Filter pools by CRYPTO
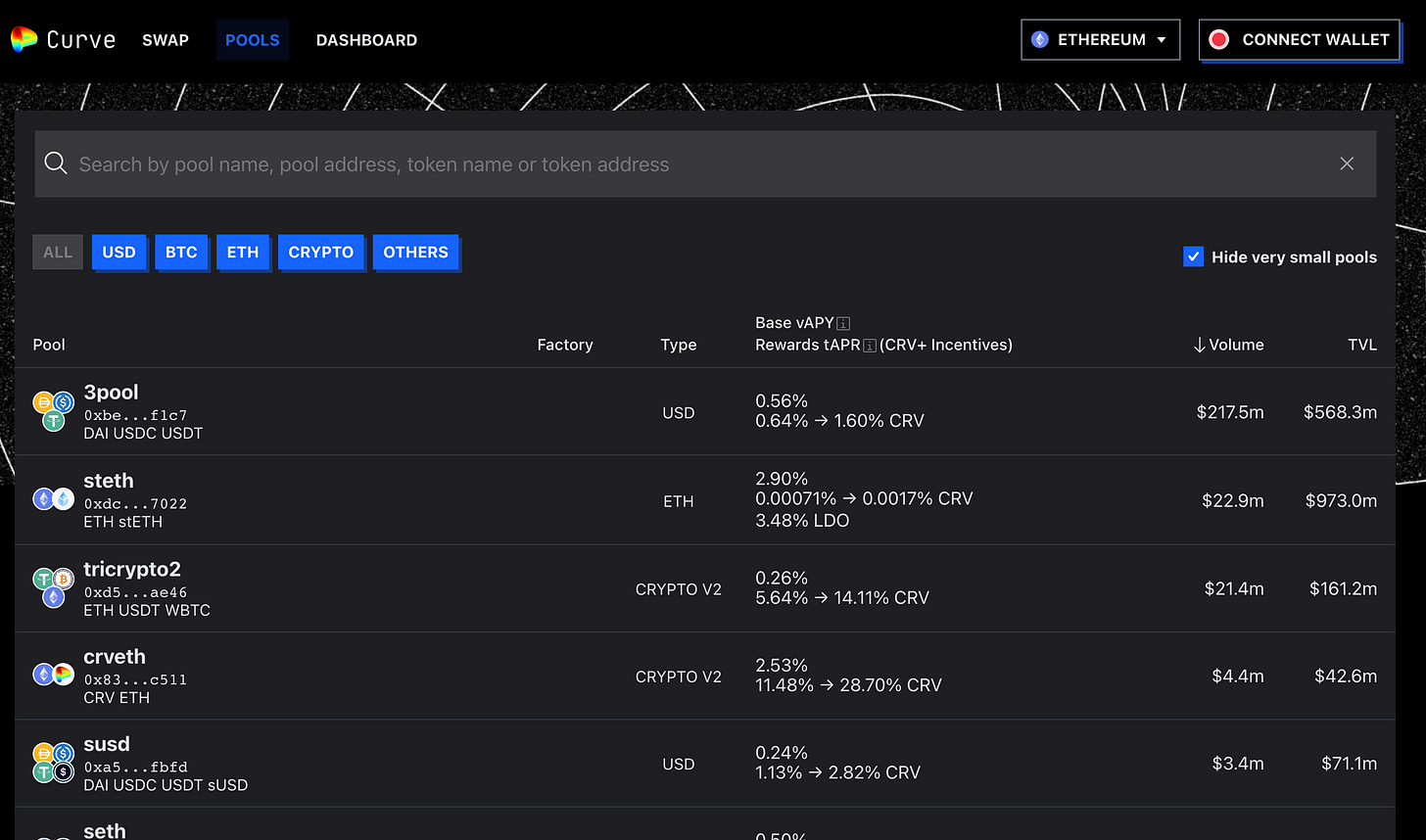The image size is (1426, 840). point(321,252)
